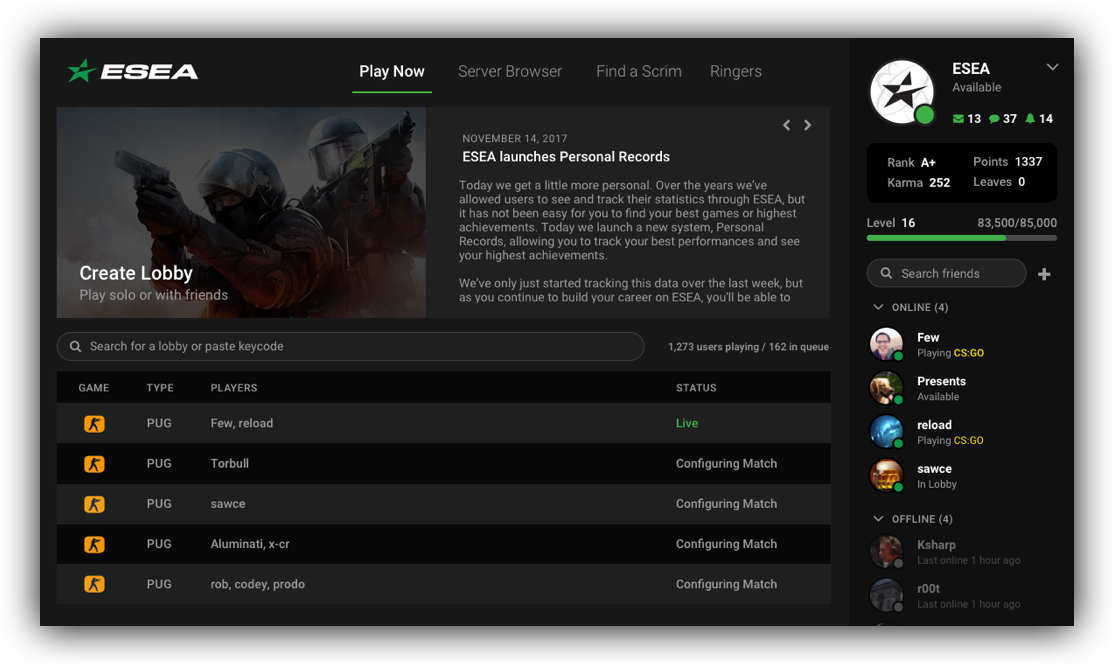Select friend name Few
This screenshot has width=1114, height=668.
pos(928,338)
